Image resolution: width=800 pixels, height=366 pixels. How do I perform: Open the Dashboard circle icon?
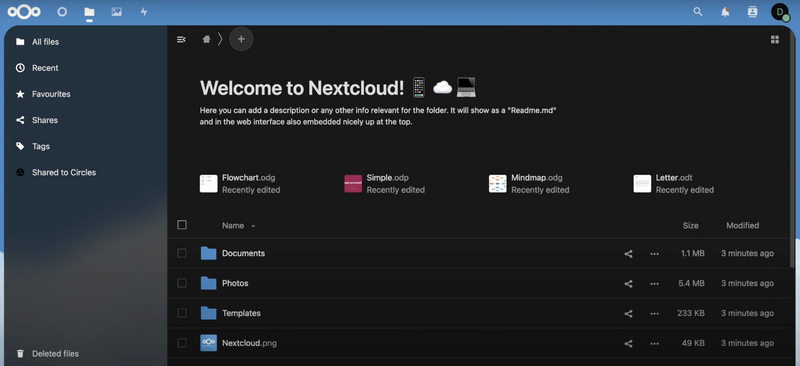(62, 12)
